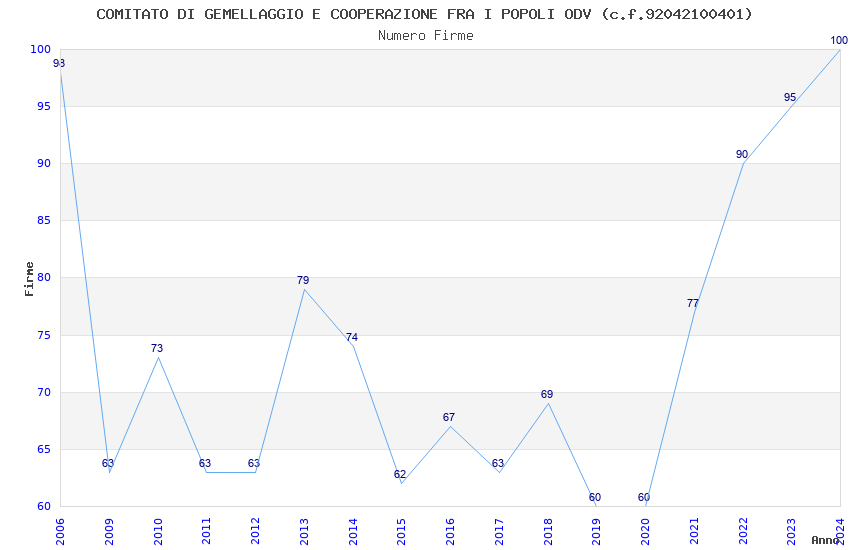Click the chart title starting 'COMITATO DI GEMELLAGGIO'
Screen dimensions: 850x550
(x=424, y=14)
